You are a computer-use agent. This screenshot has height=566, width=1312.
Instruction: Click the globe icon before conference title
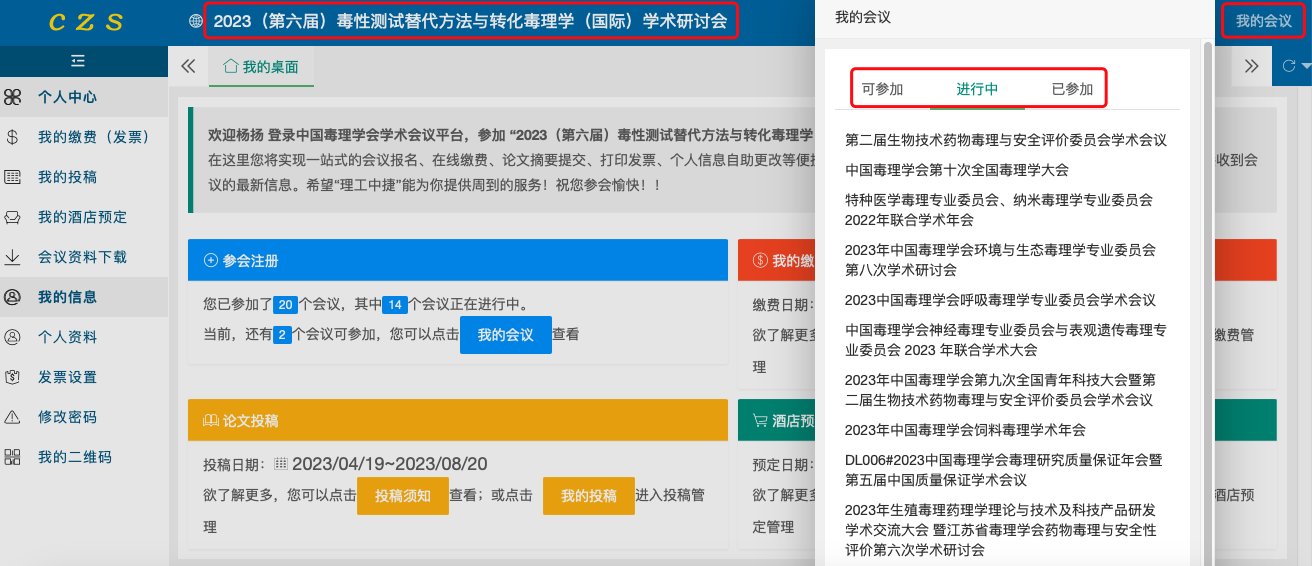point(195,21)
